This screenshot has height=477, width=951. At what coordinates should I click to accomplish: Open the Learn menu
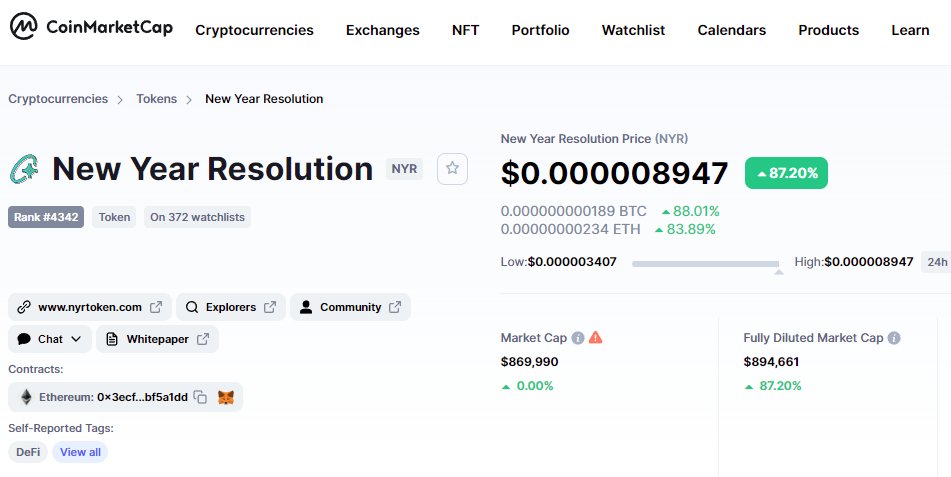(x=910, y=30)
